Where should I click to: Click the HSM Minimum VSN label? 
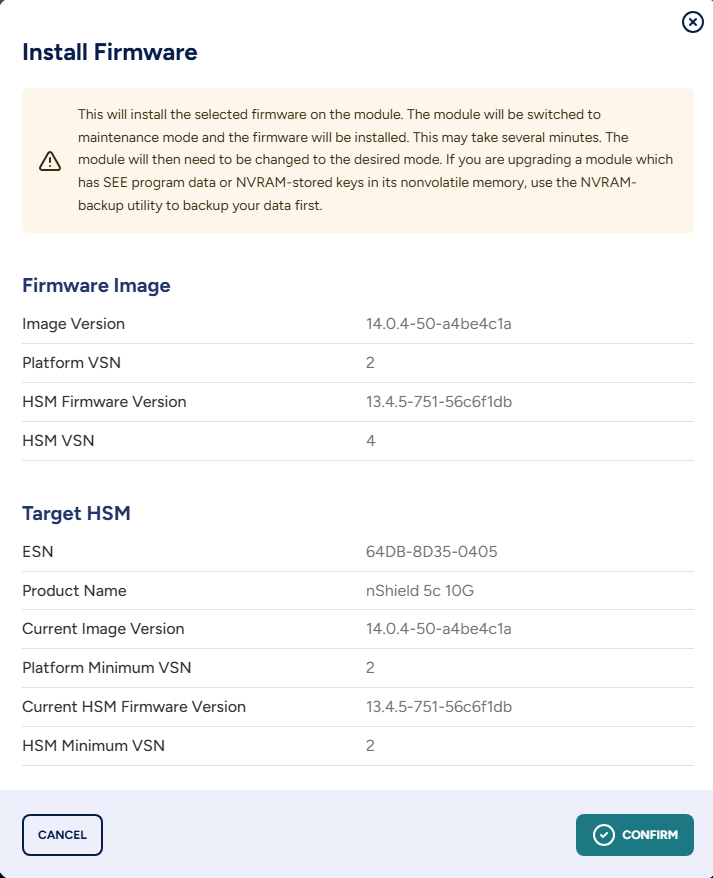coord(93,745)
